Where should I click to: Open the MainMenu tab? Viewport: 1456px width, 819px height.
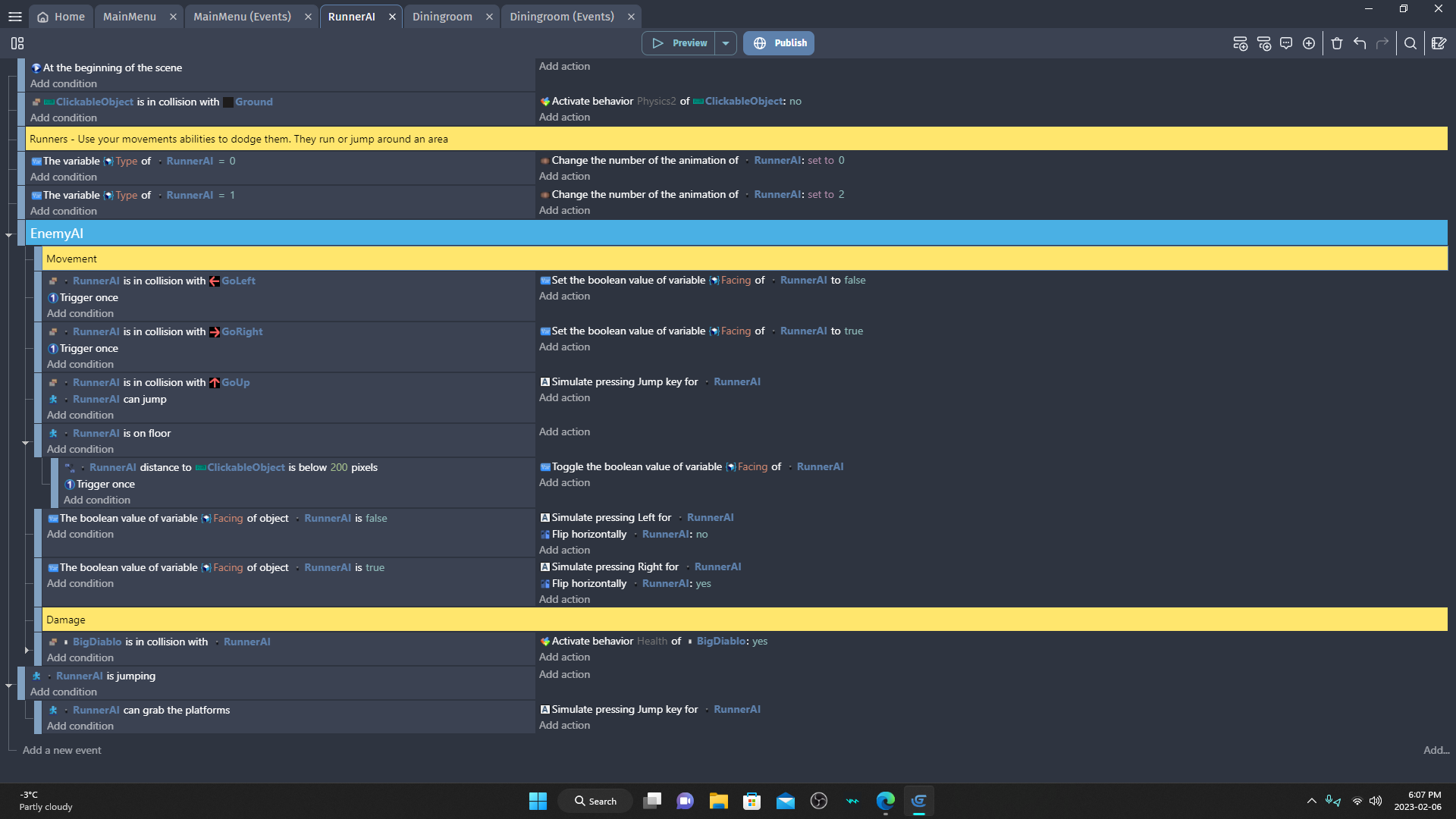coord(130,17)
